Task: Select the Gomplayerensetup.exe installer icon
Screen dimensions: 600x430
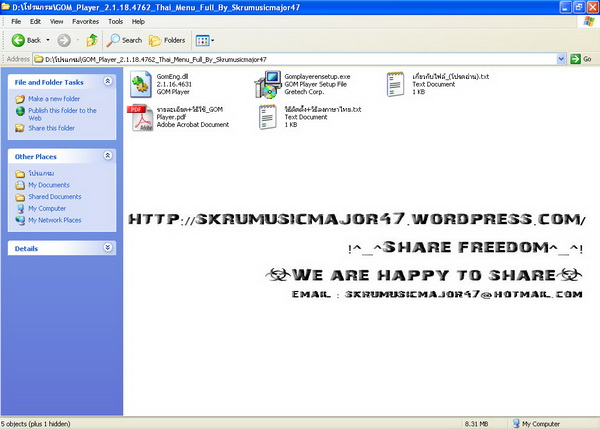Action: (268, 84)
